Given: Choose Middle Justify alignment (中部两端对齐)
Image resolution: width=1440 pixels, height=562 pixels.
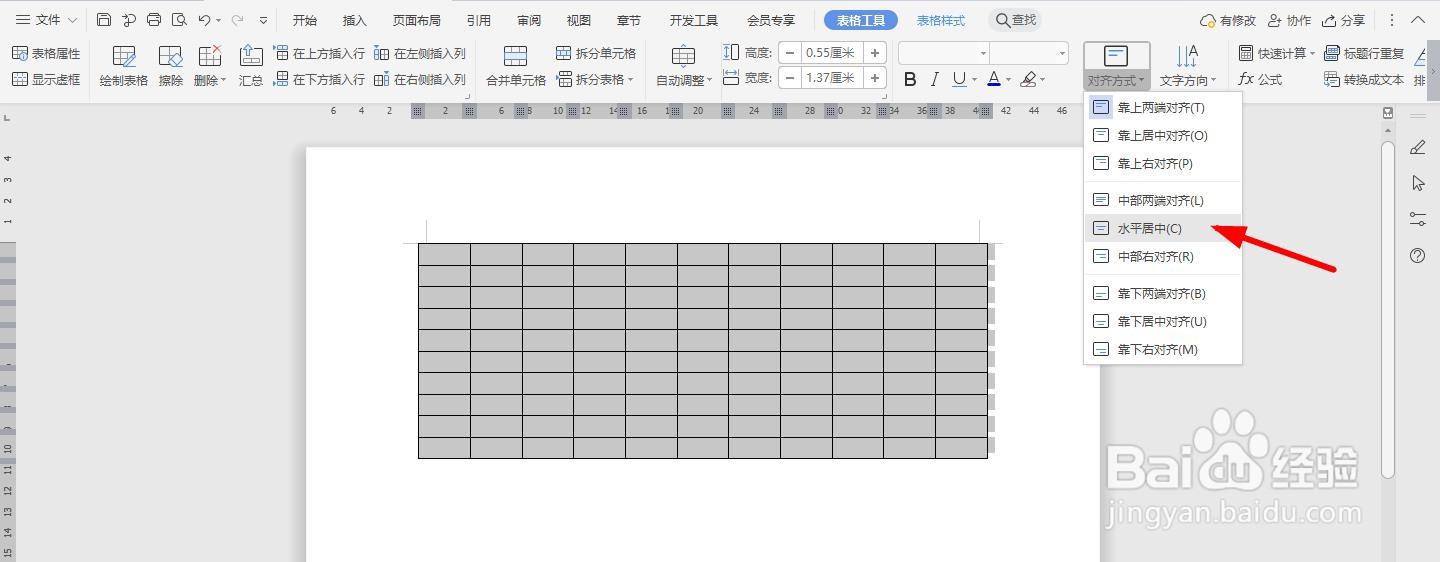Looking at the screenshot, I should pos(1163,200).
